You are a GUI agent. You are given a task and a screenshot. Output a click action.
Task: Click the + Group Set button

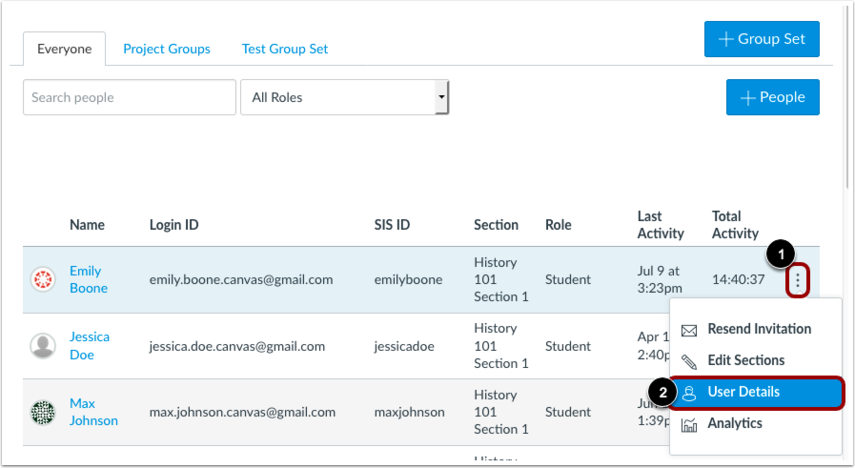761,39
